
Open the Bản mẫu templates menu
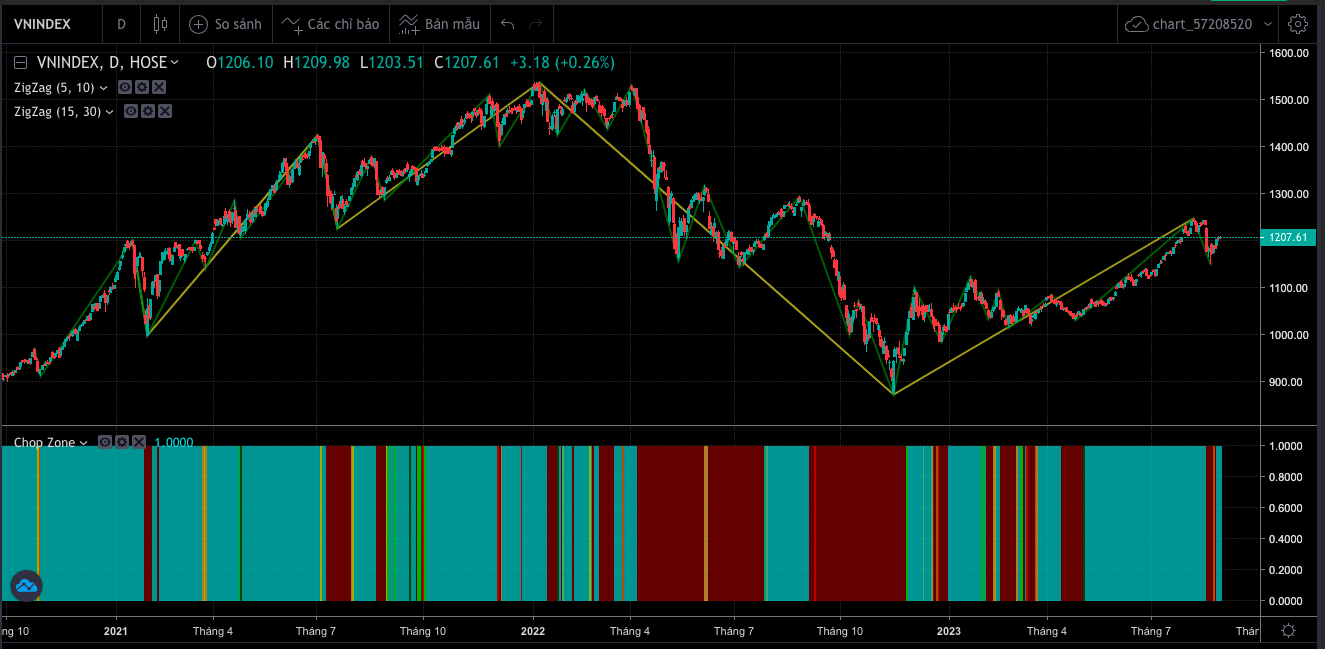pyautogui.click(x=441, y=23)
